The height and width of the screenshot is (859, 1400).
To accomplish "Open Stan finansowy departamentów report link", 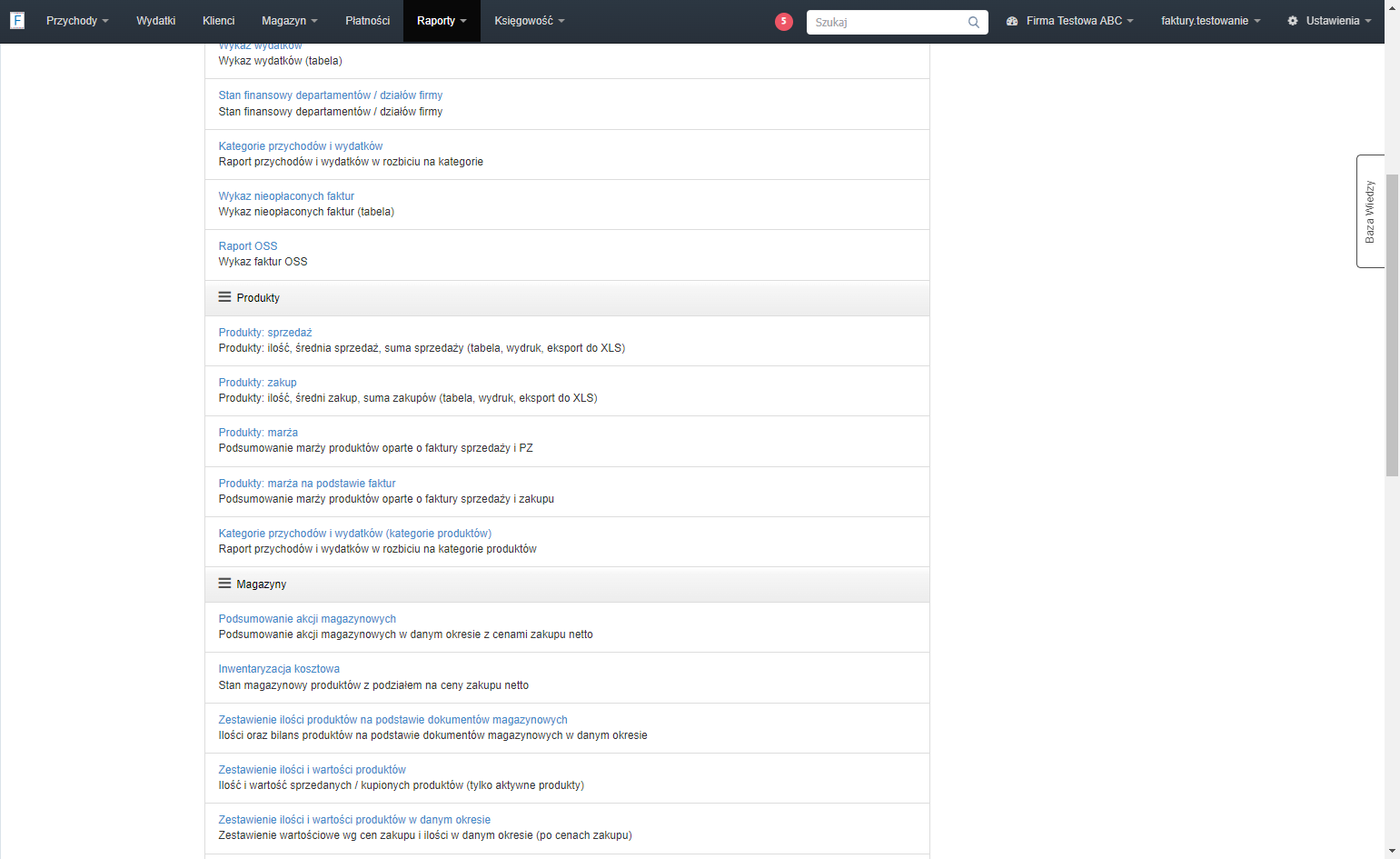I will point(331,95).
